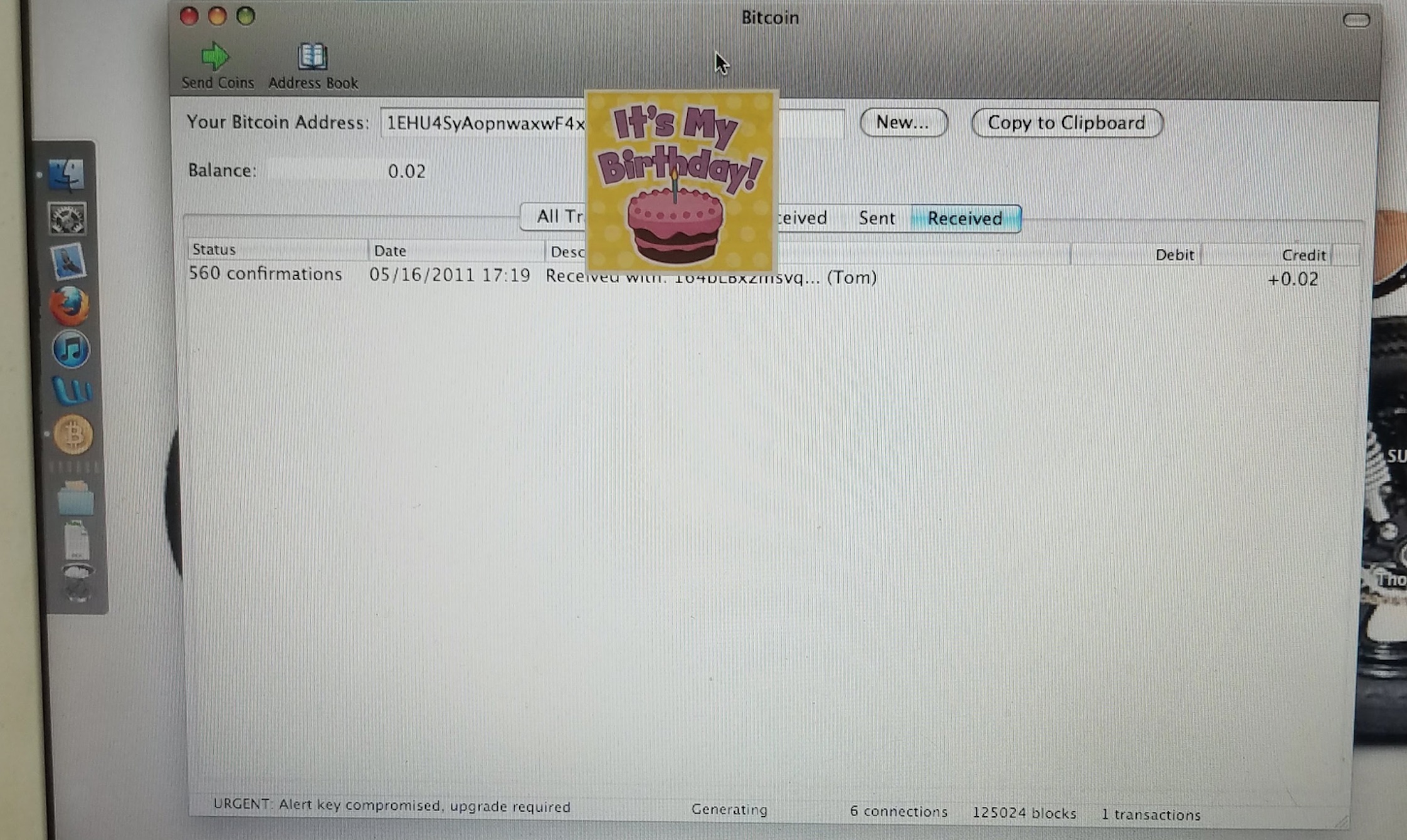Launch Firefox from the dock
Viewport: 1407px width, 840px height.
(69, 305)
